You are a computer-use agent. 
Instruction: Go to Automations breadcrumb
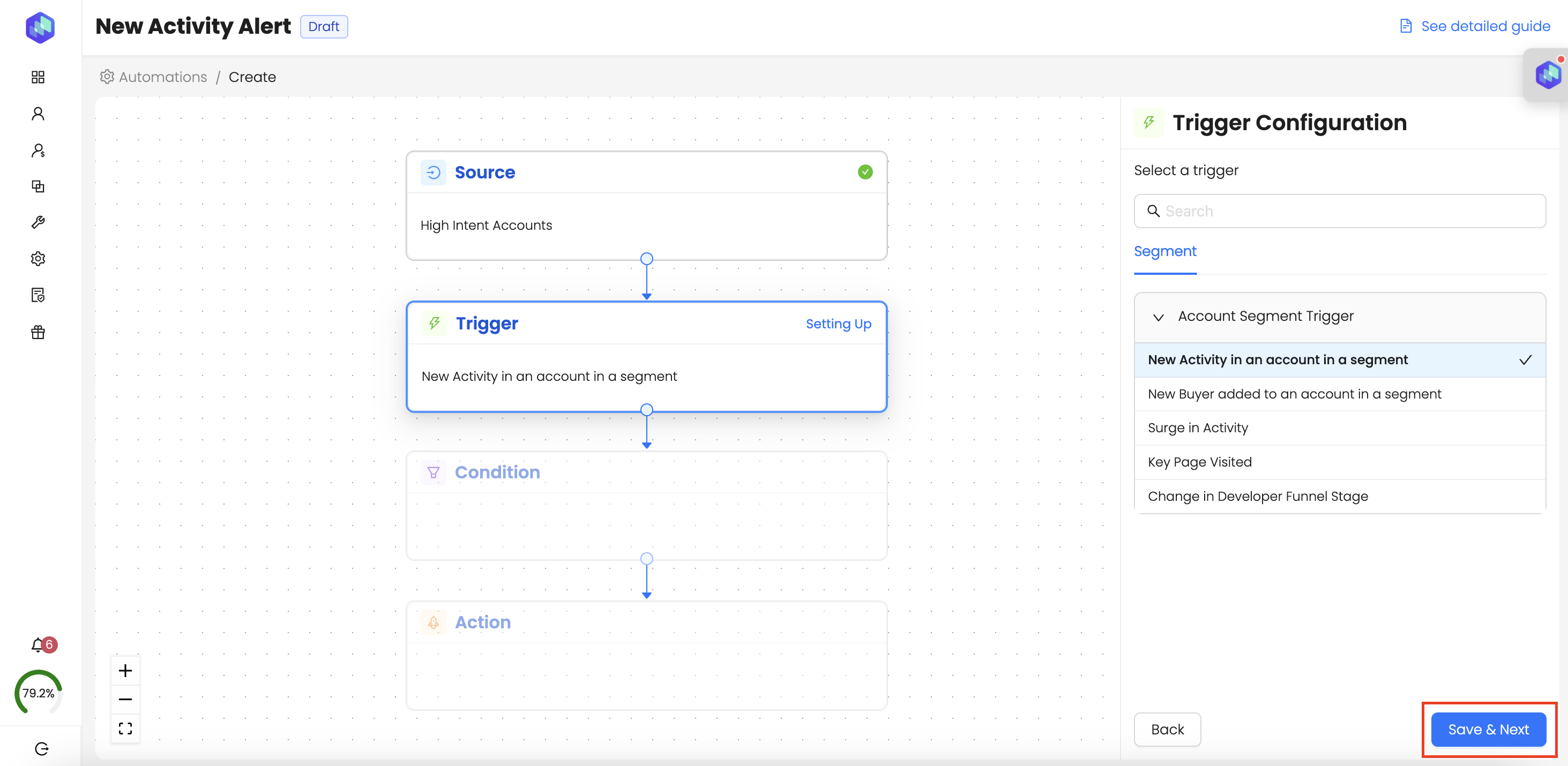(162, 77)
